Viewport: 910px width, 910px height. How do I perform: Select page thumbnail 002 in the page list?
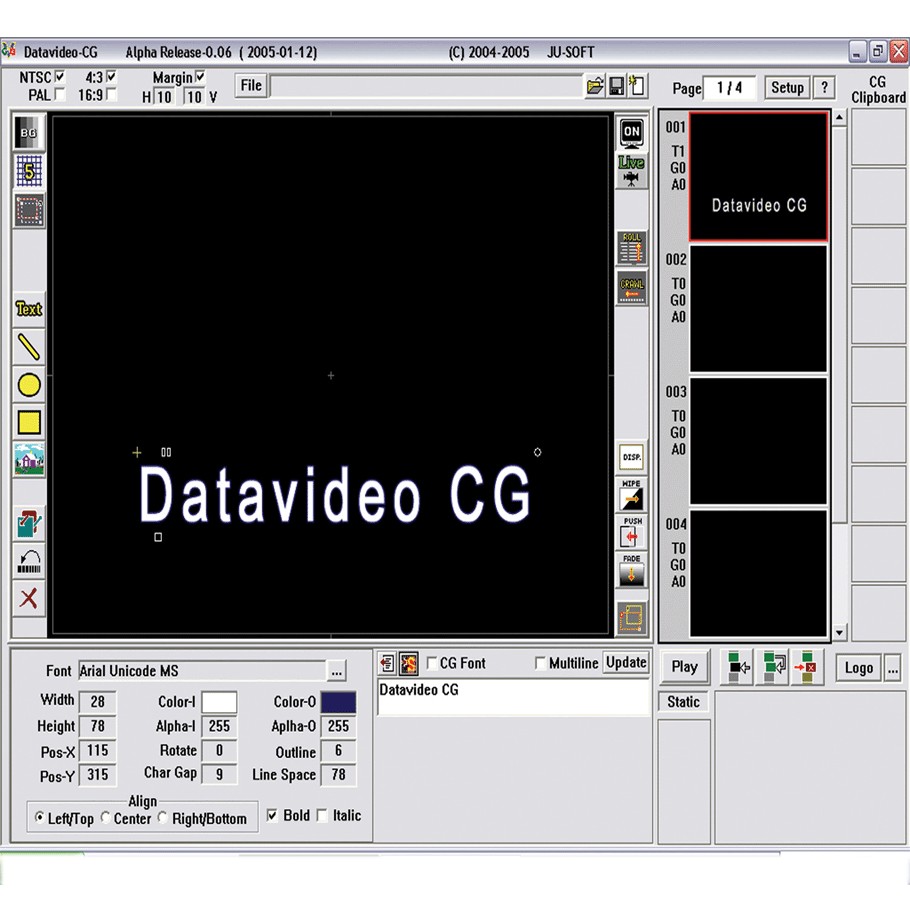[759, 308]
